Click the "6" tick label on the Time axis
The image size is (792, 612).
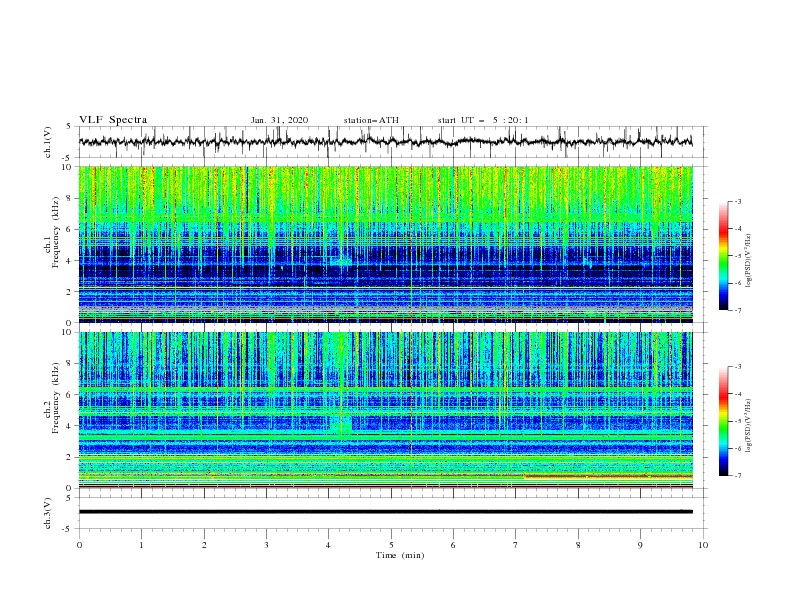pos(453,545)
